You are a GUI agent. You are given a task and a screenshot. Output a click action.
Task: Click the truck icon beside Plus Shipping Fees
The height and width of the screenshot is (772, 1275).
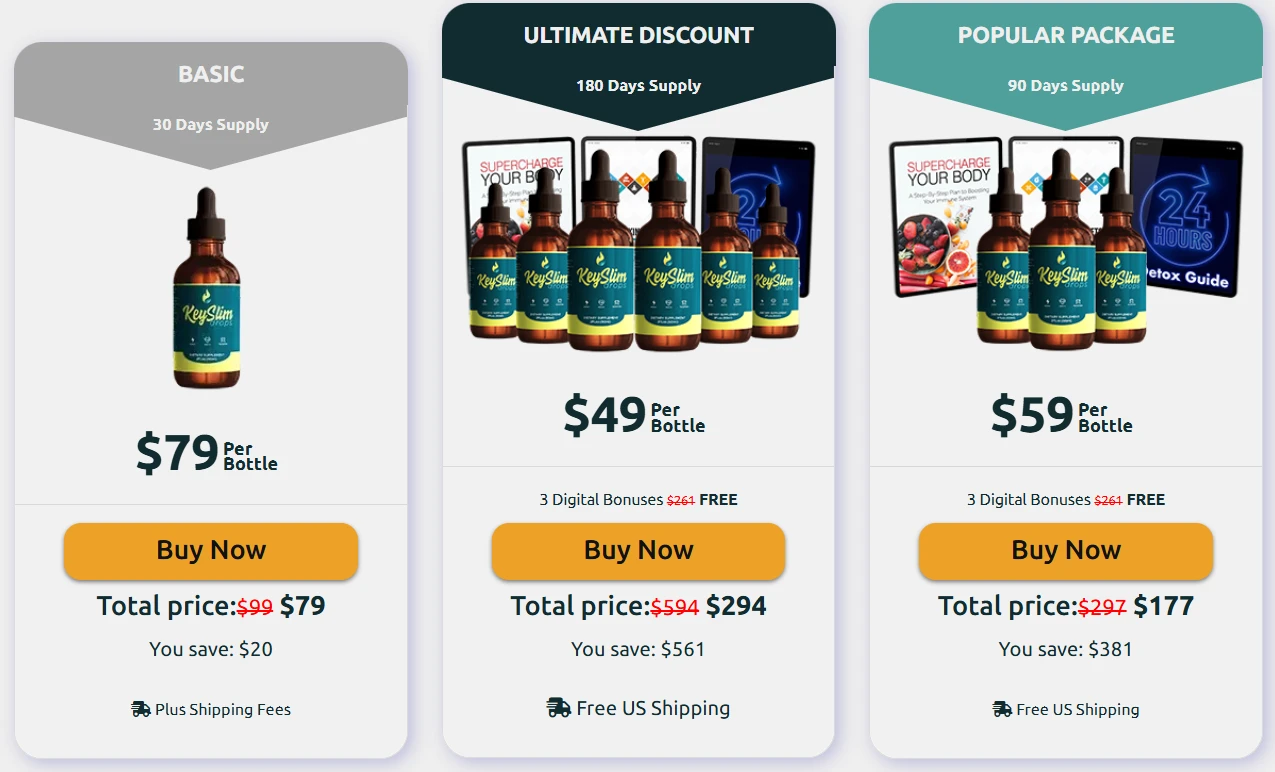[141, 709]
